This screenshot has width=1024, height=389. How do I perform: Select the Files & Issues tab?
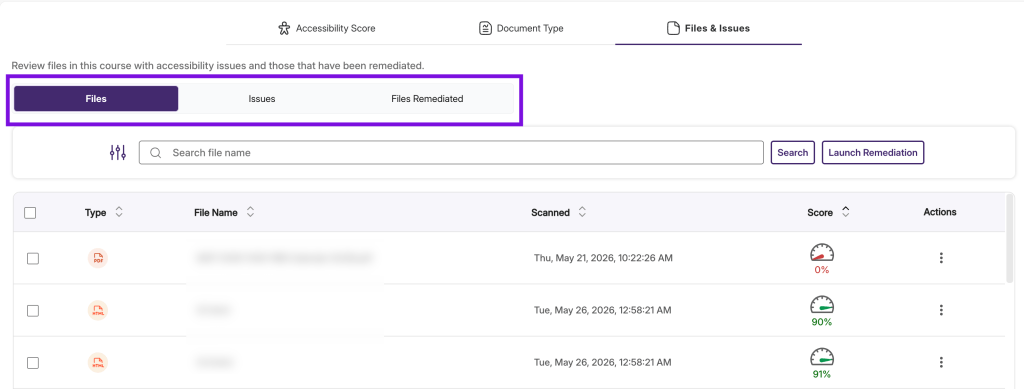[x=708, y=28]
